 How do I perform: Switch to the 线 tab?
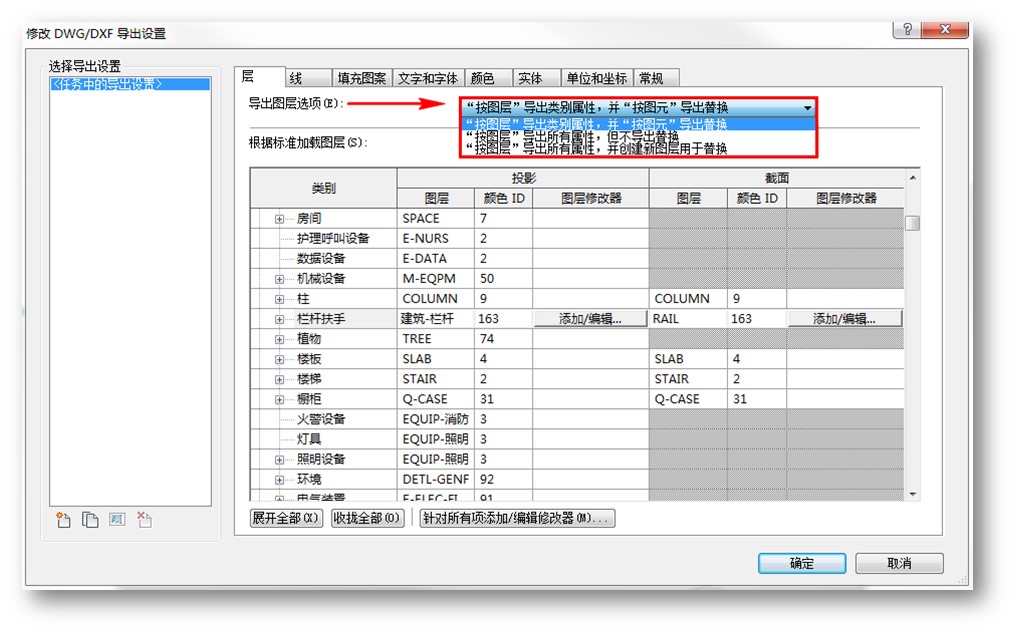(x=308, y=78)
